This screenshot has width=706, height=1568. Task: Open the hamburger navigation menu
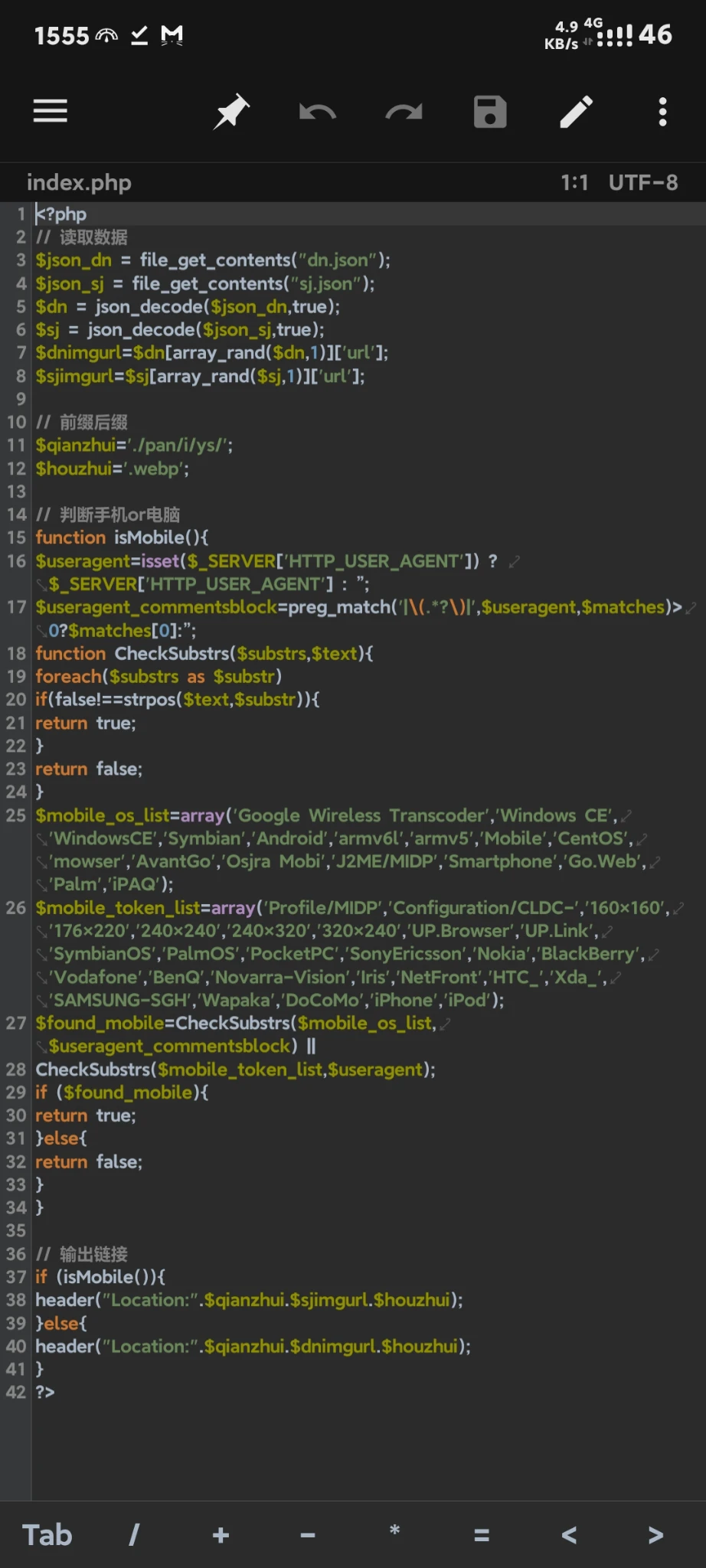point(51,112)
